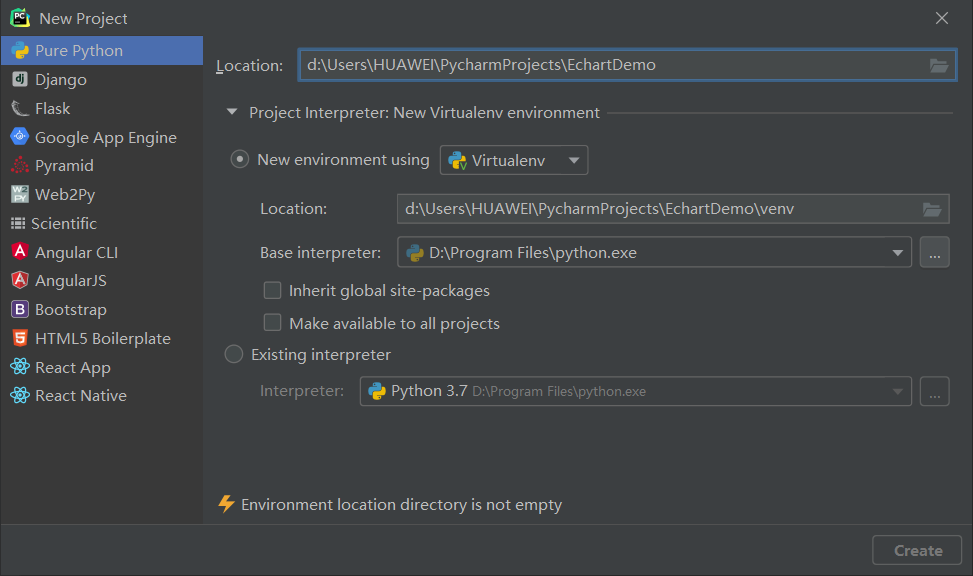Click the lightning warning icon
Viewport: 973px width, 576px height.
tap(226, 504)
